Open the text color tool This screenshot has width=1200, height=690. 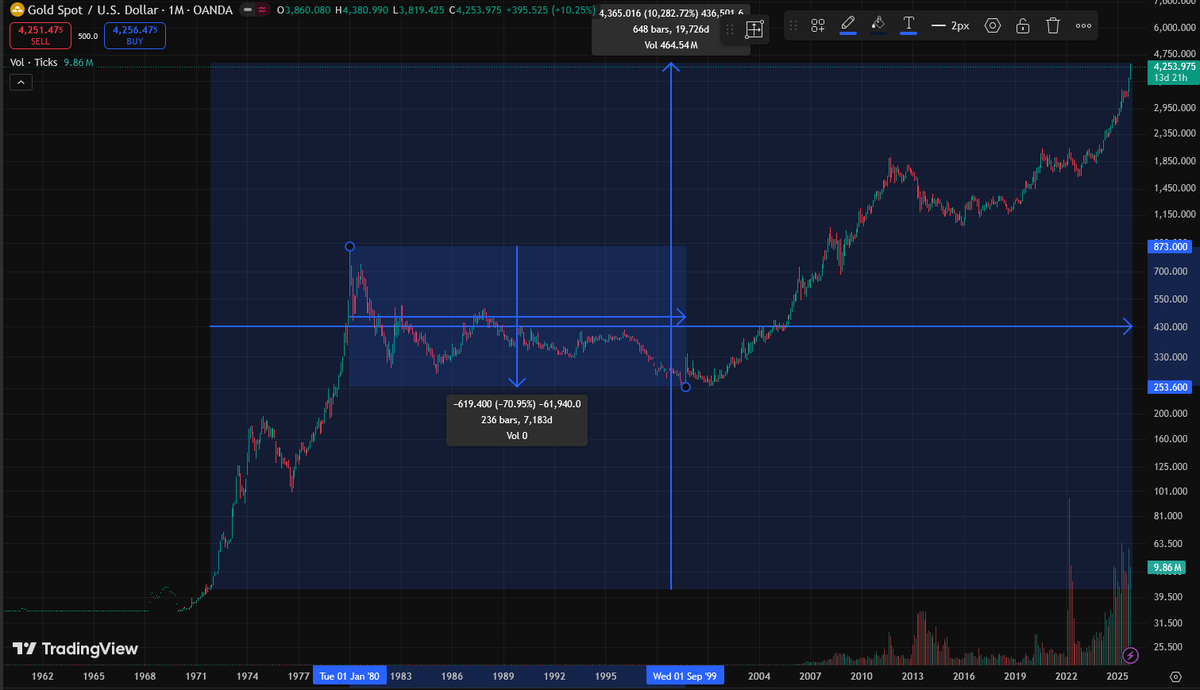coord(908,25)
